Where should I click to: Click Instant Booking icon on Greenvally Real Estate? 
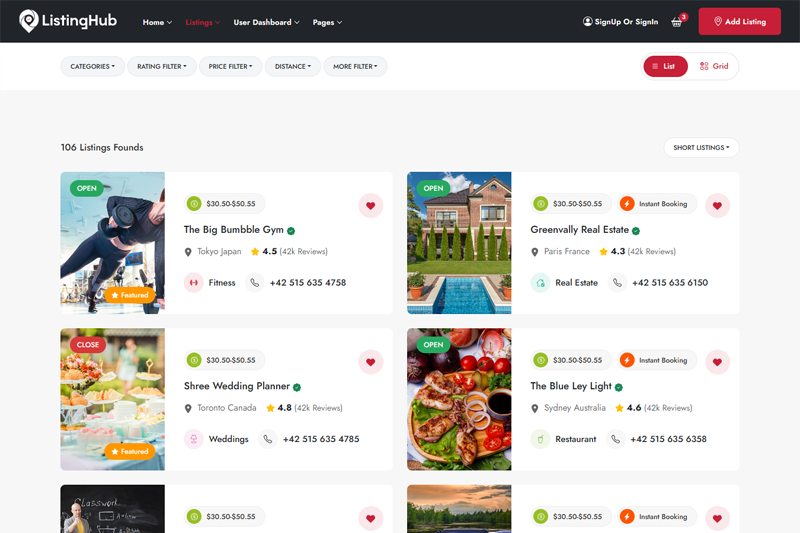(x=627, y=204)
